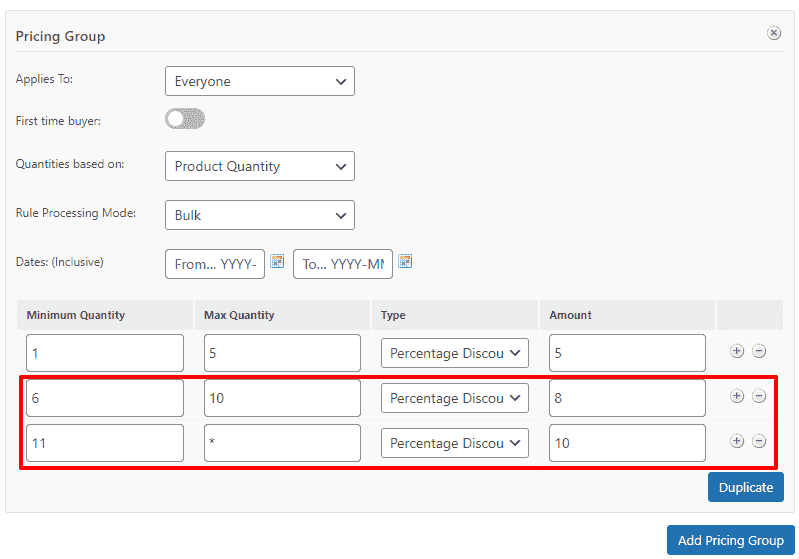The width and height of the screenshot is (799, 559).
Task: Open the Type dropdown for the 11 quantity row
Action: point(455,443)
